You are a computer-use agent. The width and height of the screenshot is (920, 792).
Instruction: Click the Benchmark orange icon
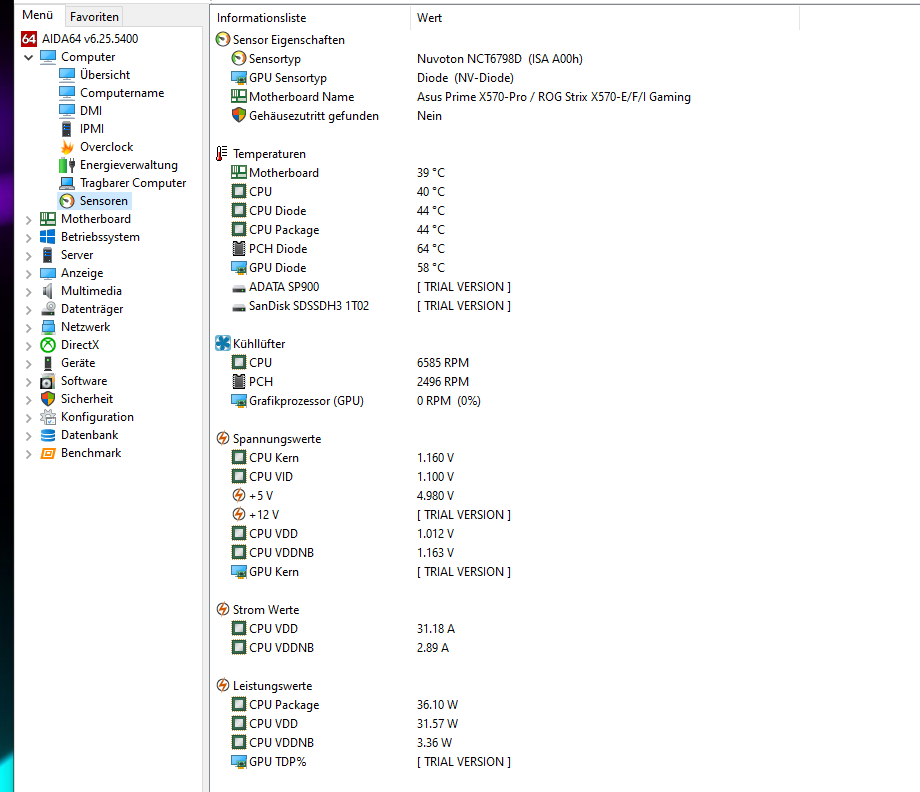pyautogui.click(x=48, y=453)
